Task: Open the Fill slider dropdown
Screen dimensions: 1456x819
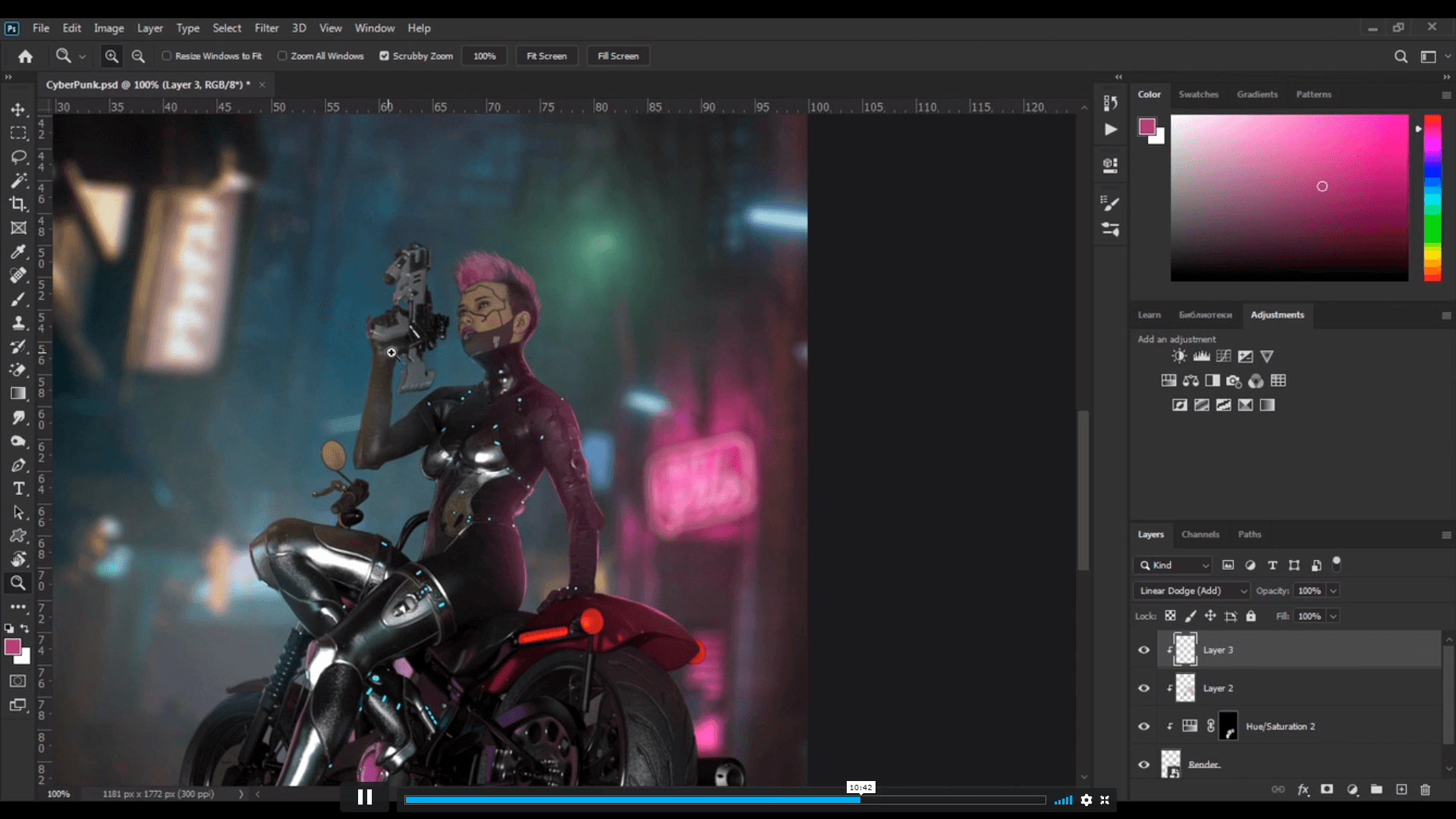Action: (1333, 616)
